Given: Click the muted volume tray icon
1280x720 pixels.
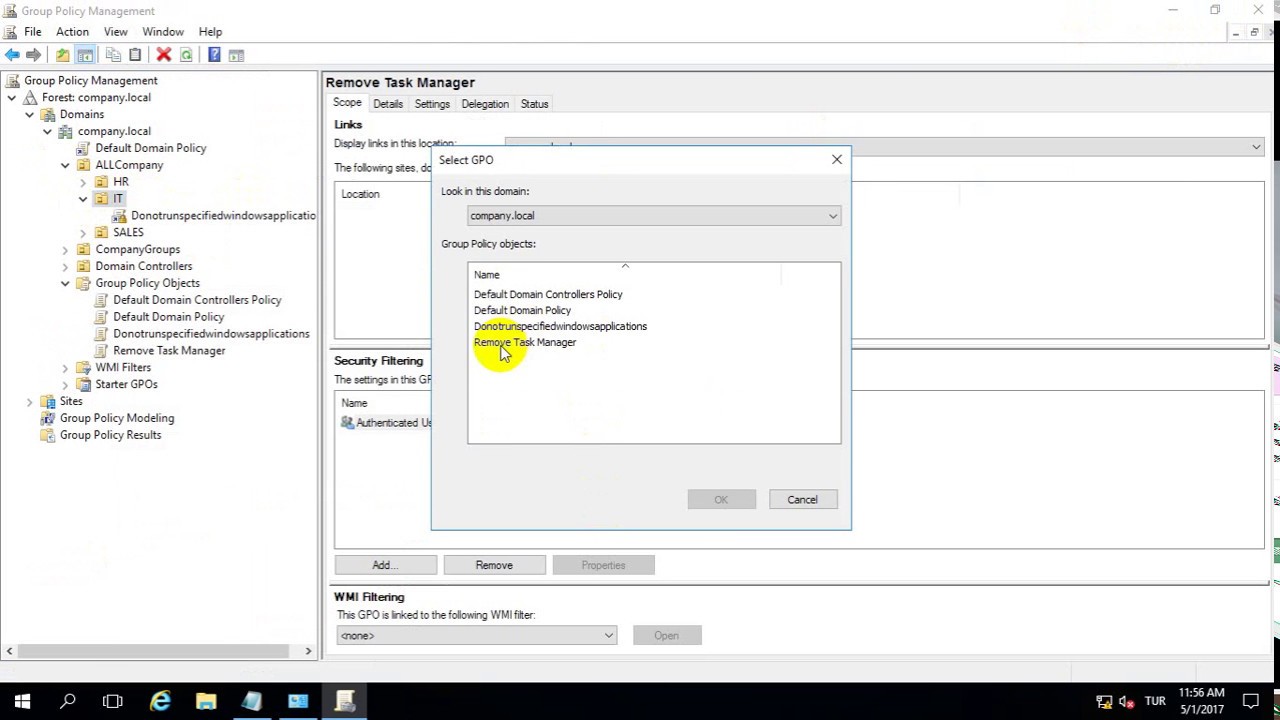Looking at the screenshot, I should tap(1126, 702).
